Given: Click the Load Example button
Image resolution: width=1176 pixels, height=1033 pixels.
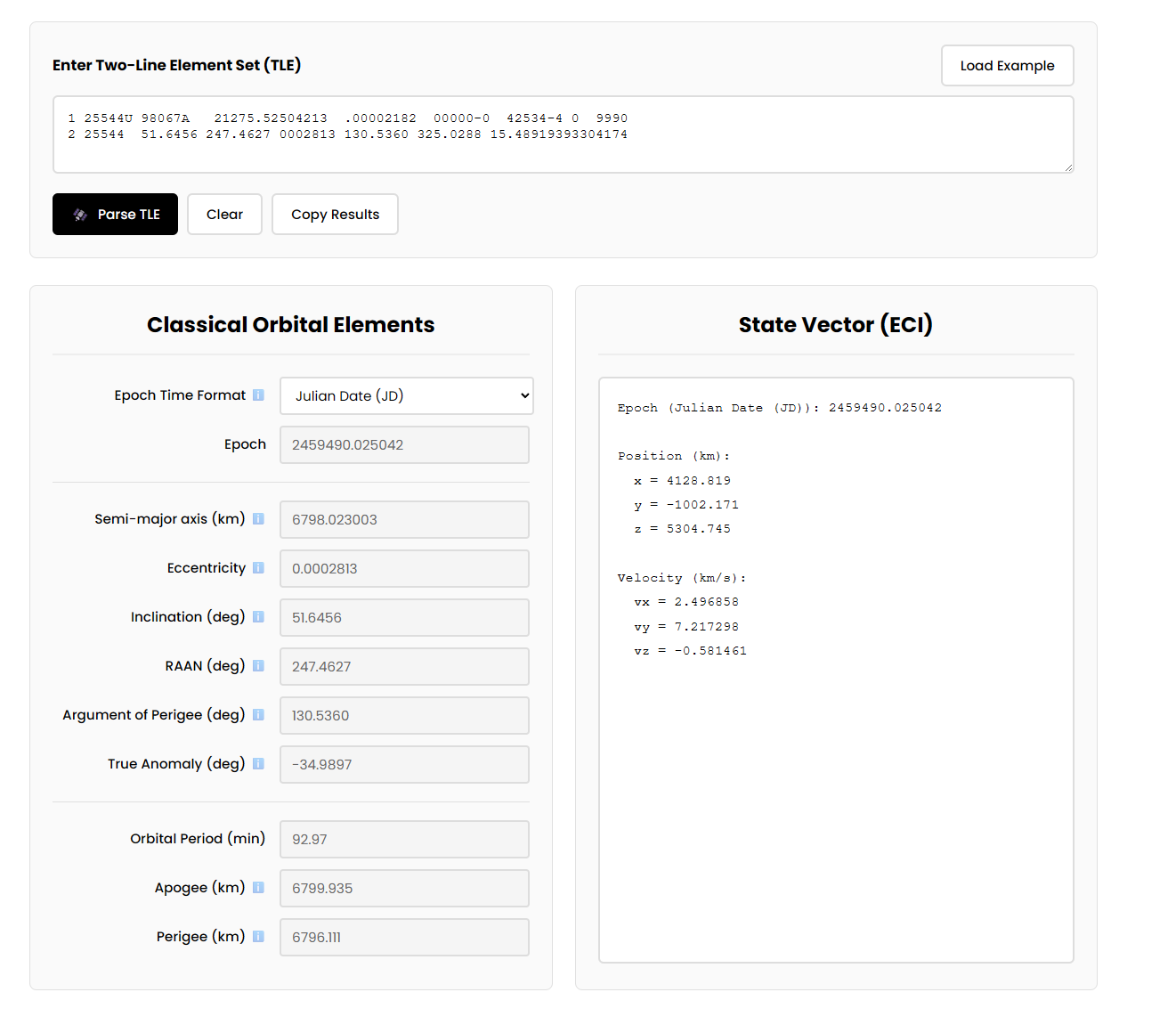Looking at the screenshot, I should (x=1007, y=65).
